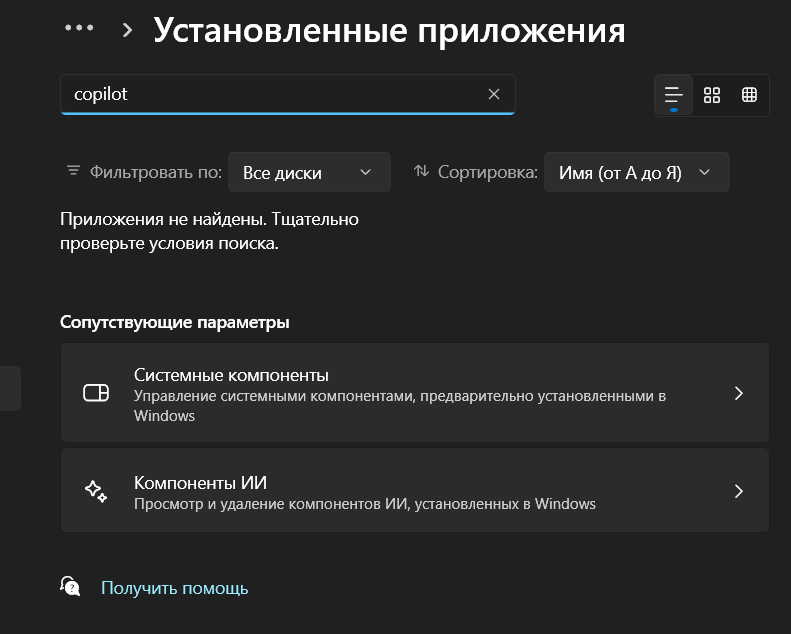Open the "Все диски" filter dropdown
791x634 pixels.
coord(309,172)
